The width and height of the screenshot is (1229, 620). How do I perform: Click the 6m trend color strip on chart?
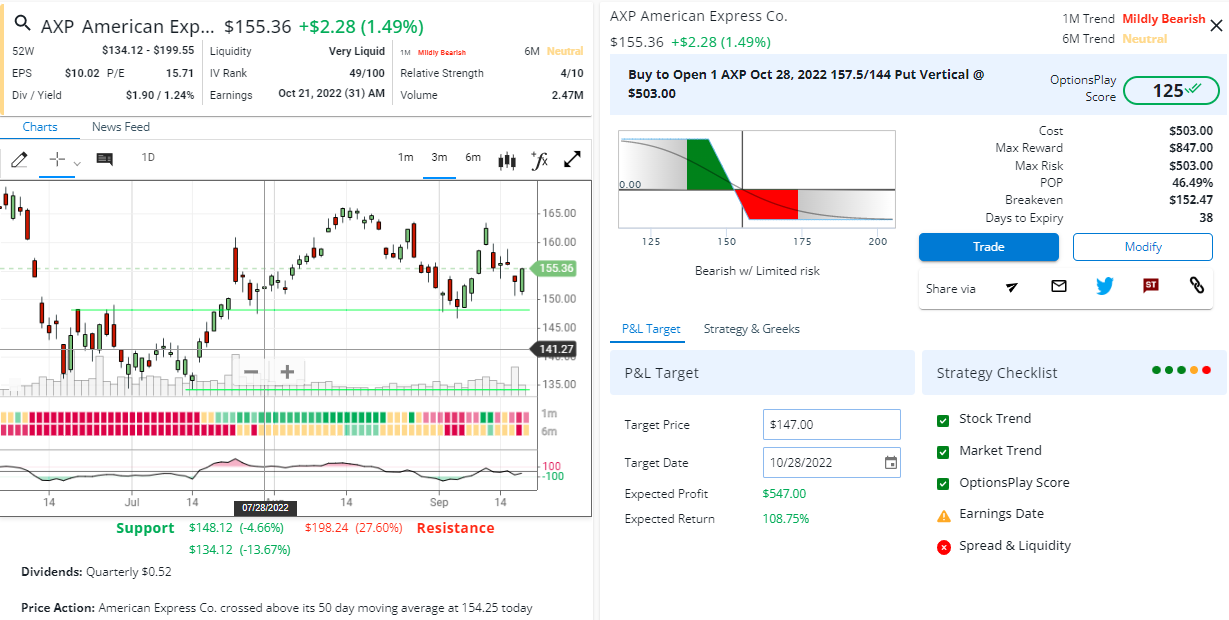266,430
